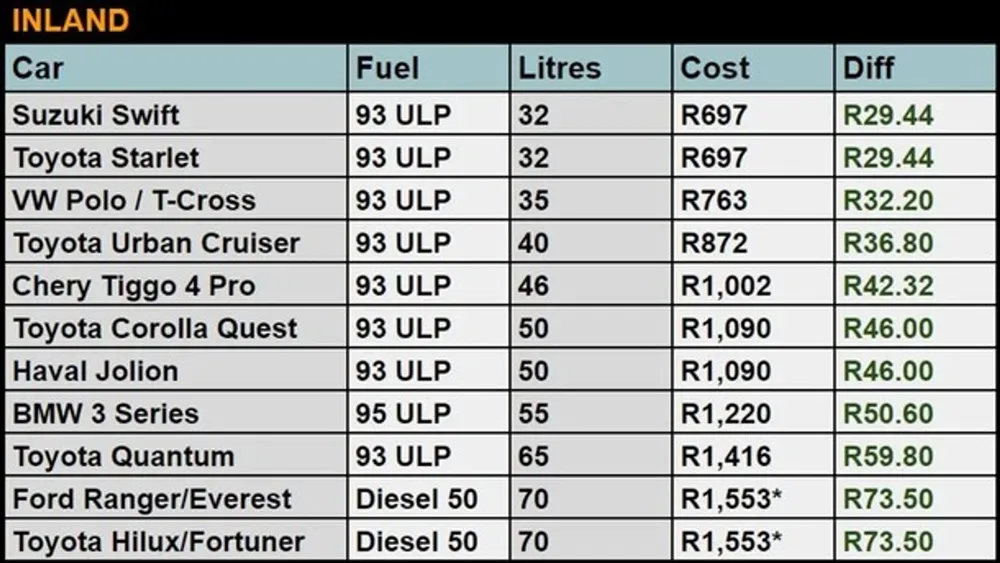
Task: Click the Cost column header
Action: pos(753,68)
